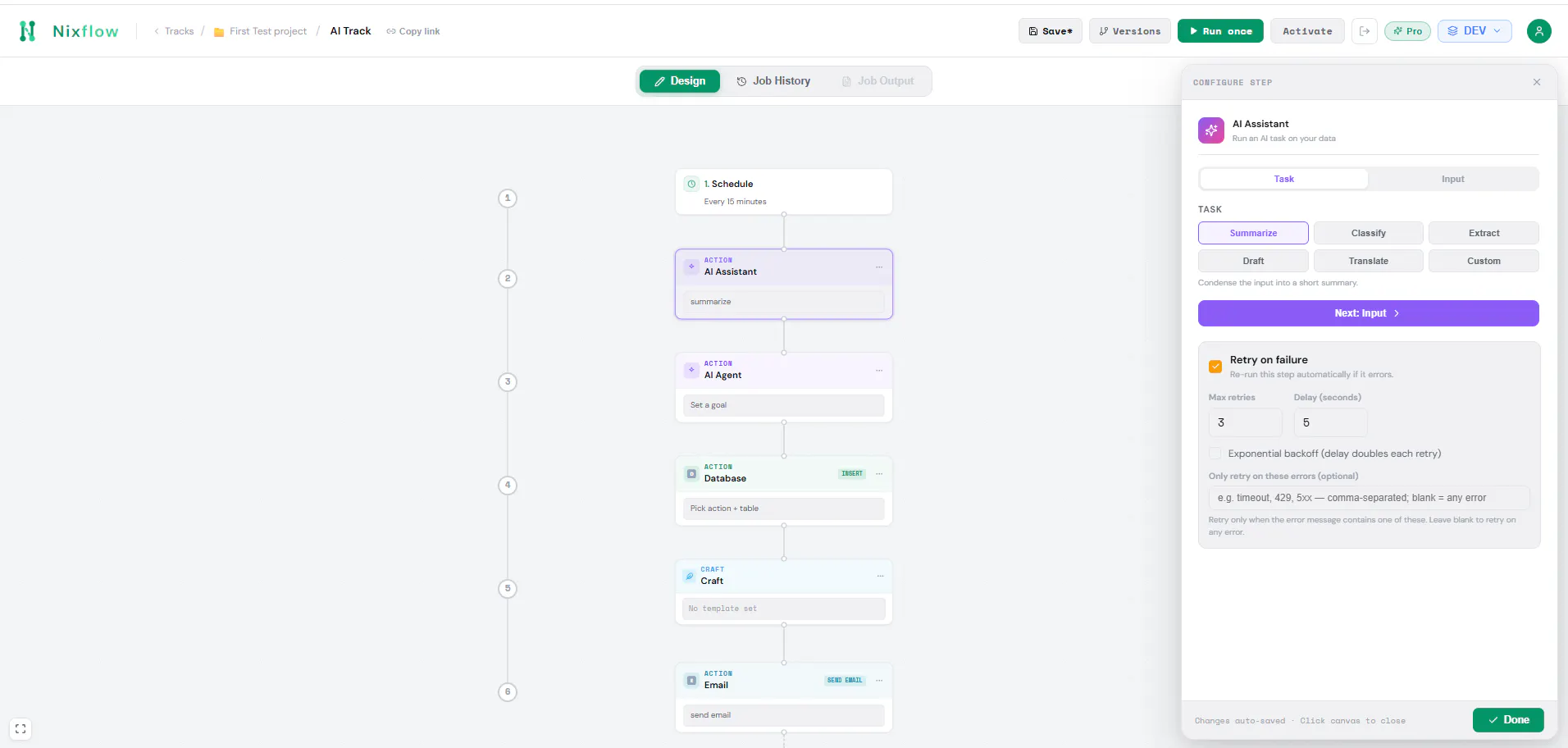Uncheck Retry on failure checkbox
Screen dimensions: 1568x748
point(1215,367)
